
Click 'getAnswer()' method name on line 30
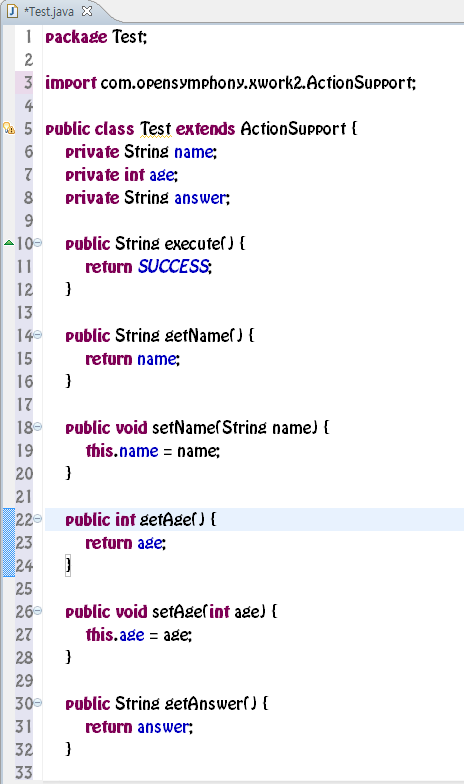210,704
